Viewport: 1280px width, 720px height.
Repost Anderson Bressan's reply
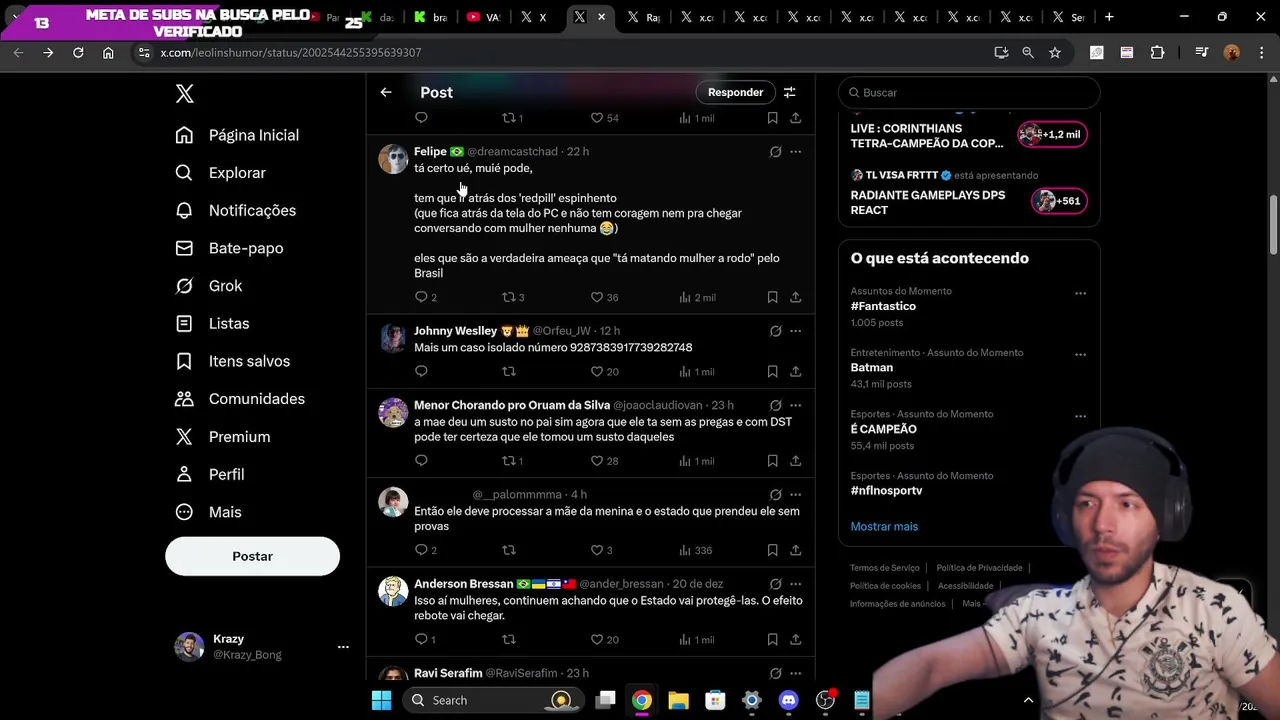click(x=508, y=639)
